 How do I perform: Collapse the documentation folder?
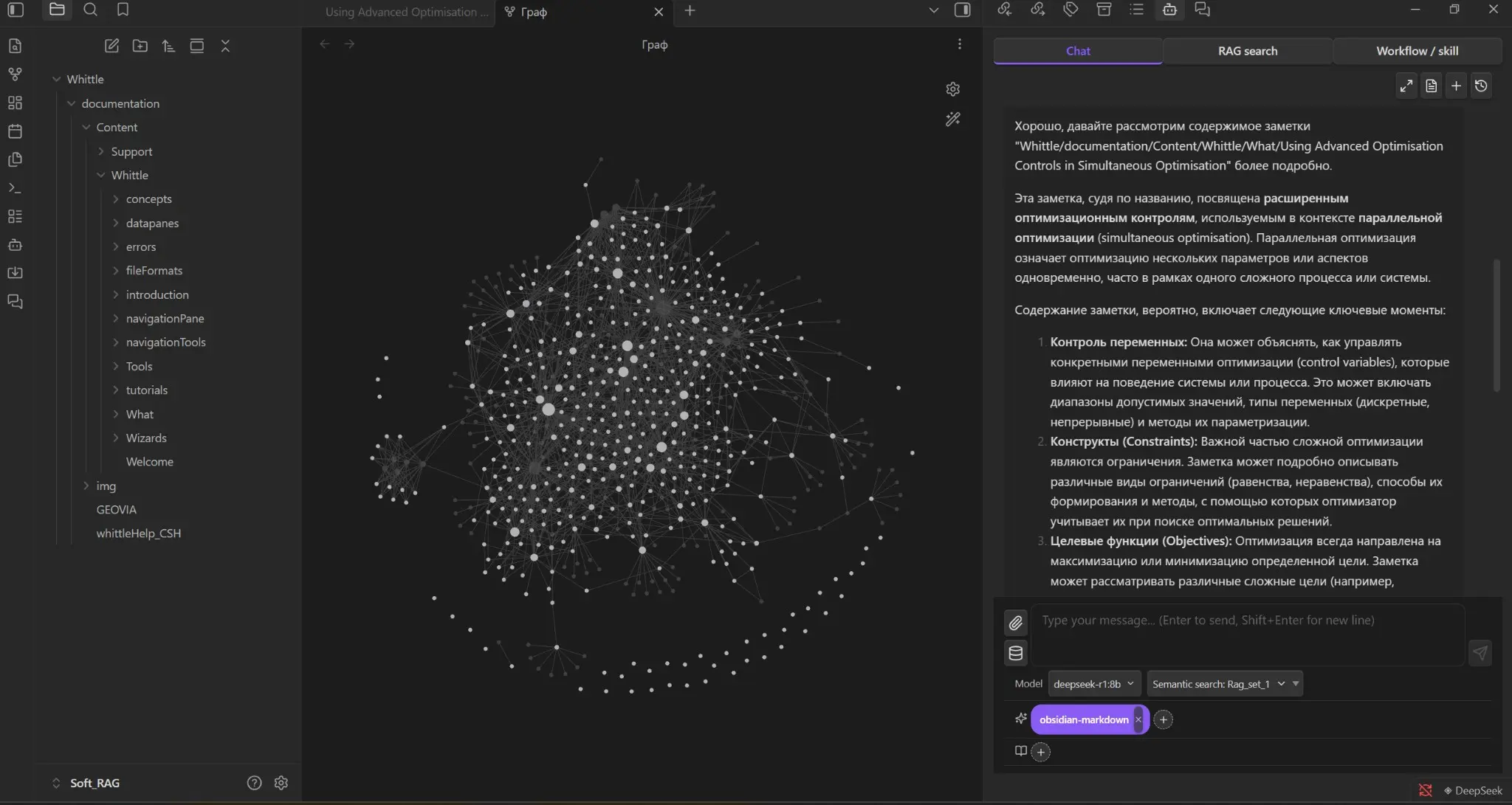coord(71,103)
